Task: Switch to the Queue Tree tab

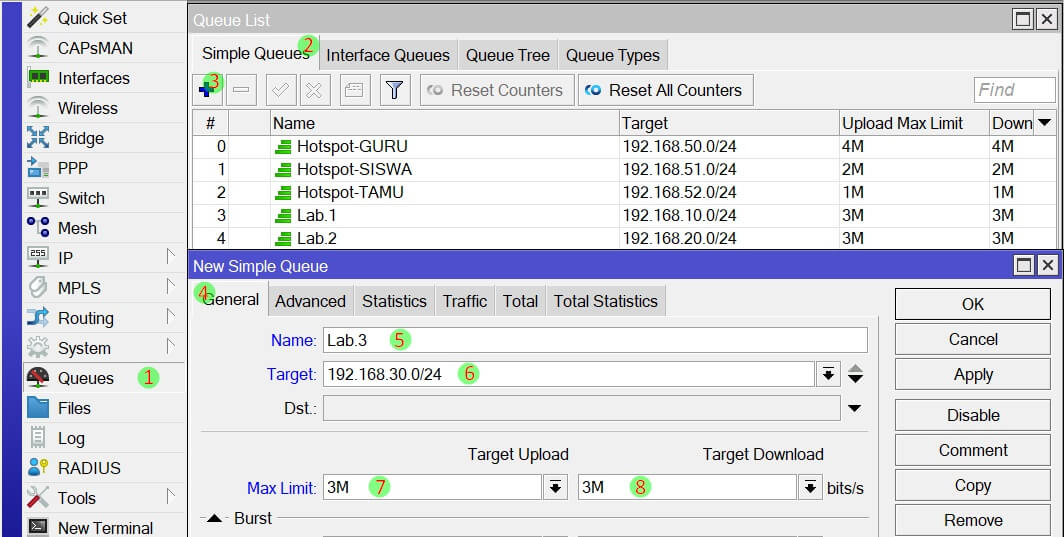Action: 507,55
